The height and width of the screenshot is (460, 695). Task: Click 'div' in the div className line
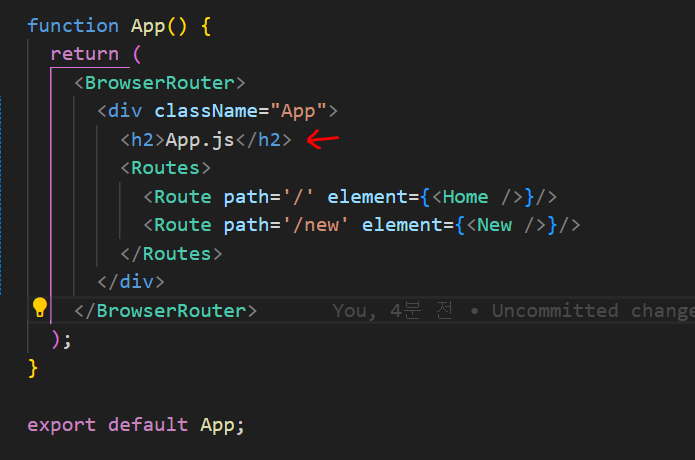pyautogui.click(x=125, y=111)
